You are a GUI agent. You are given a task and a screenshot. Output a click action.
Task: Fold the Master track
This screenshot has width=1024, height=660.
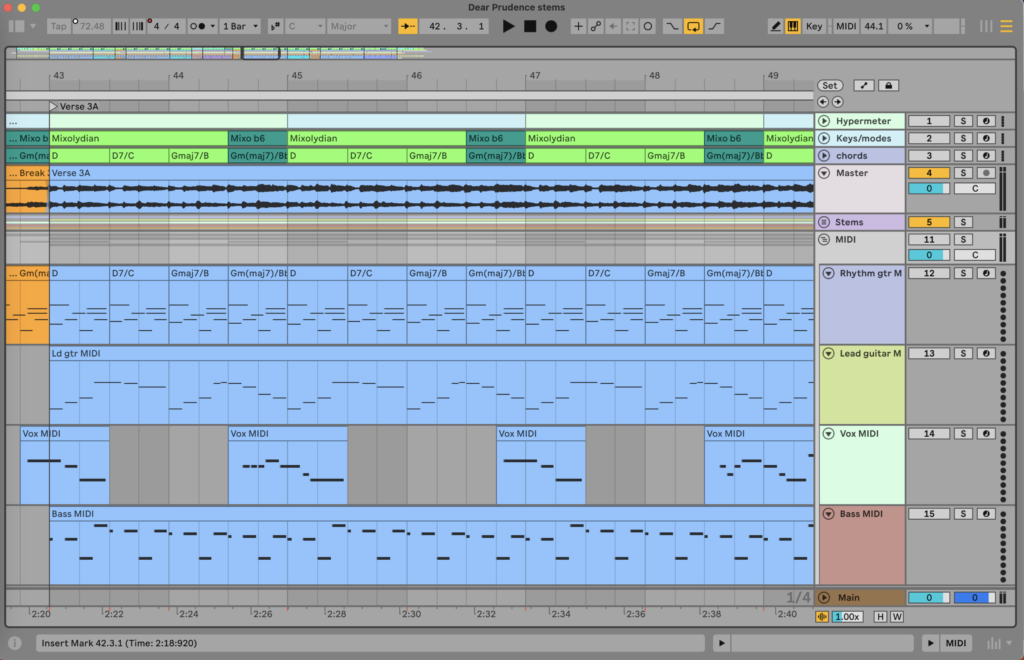824,173
